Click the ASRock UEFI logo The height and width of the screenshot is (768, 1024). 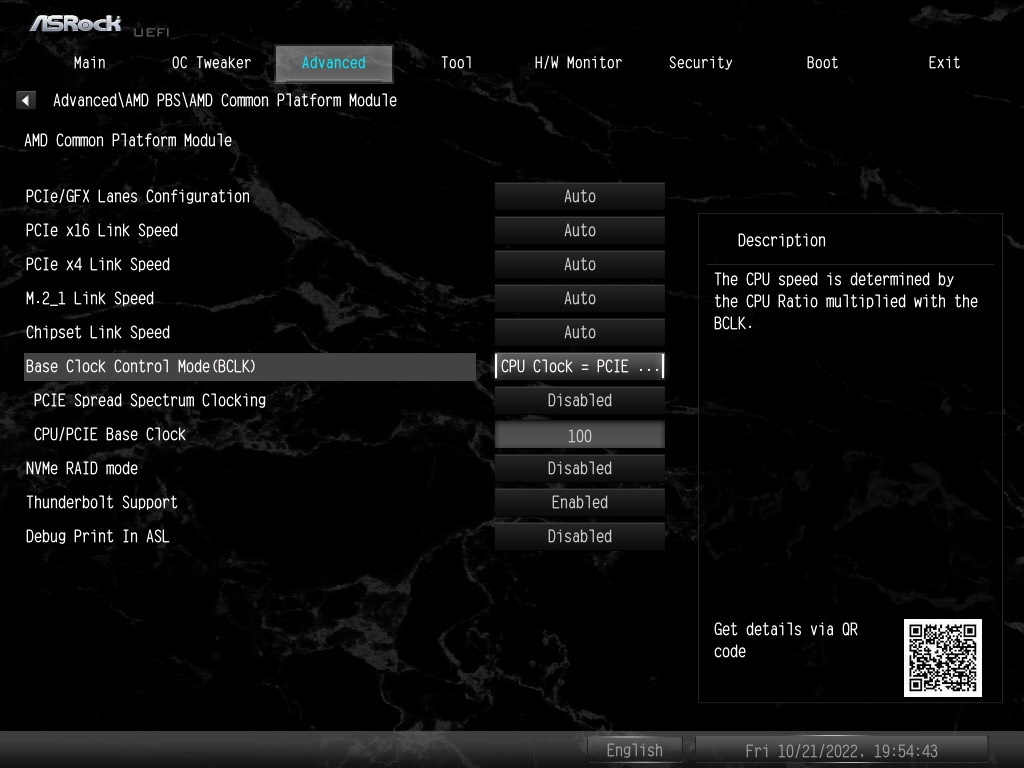tap(99, 25)
